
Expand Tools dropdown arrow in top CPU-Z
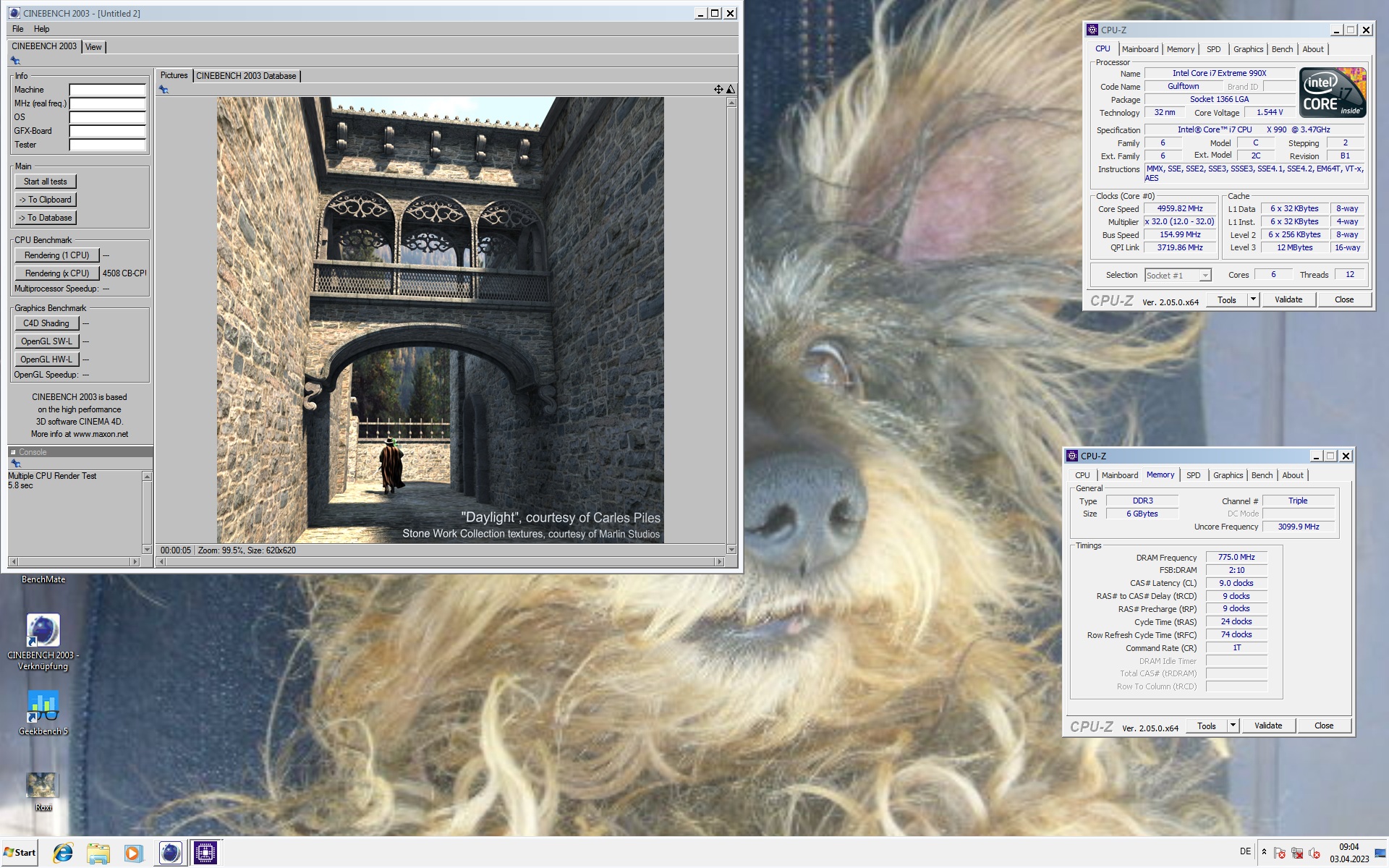click(1253, 299)
